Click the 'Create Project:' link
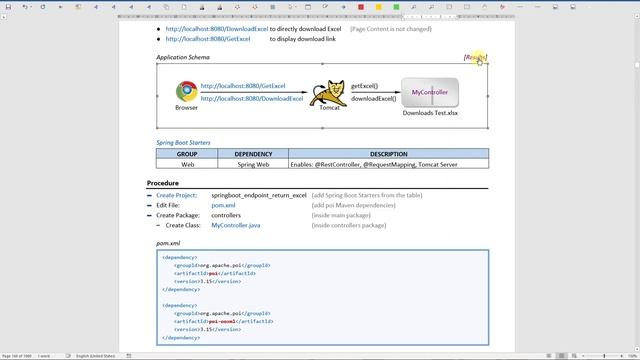640x360 pixels. pos(176,195)
